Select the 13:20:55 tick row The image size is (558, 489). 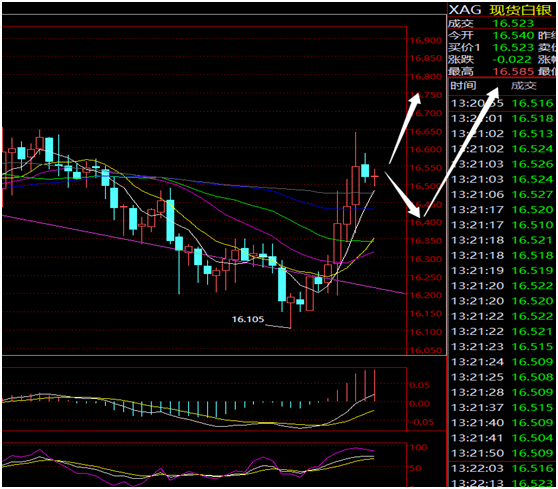502,103
